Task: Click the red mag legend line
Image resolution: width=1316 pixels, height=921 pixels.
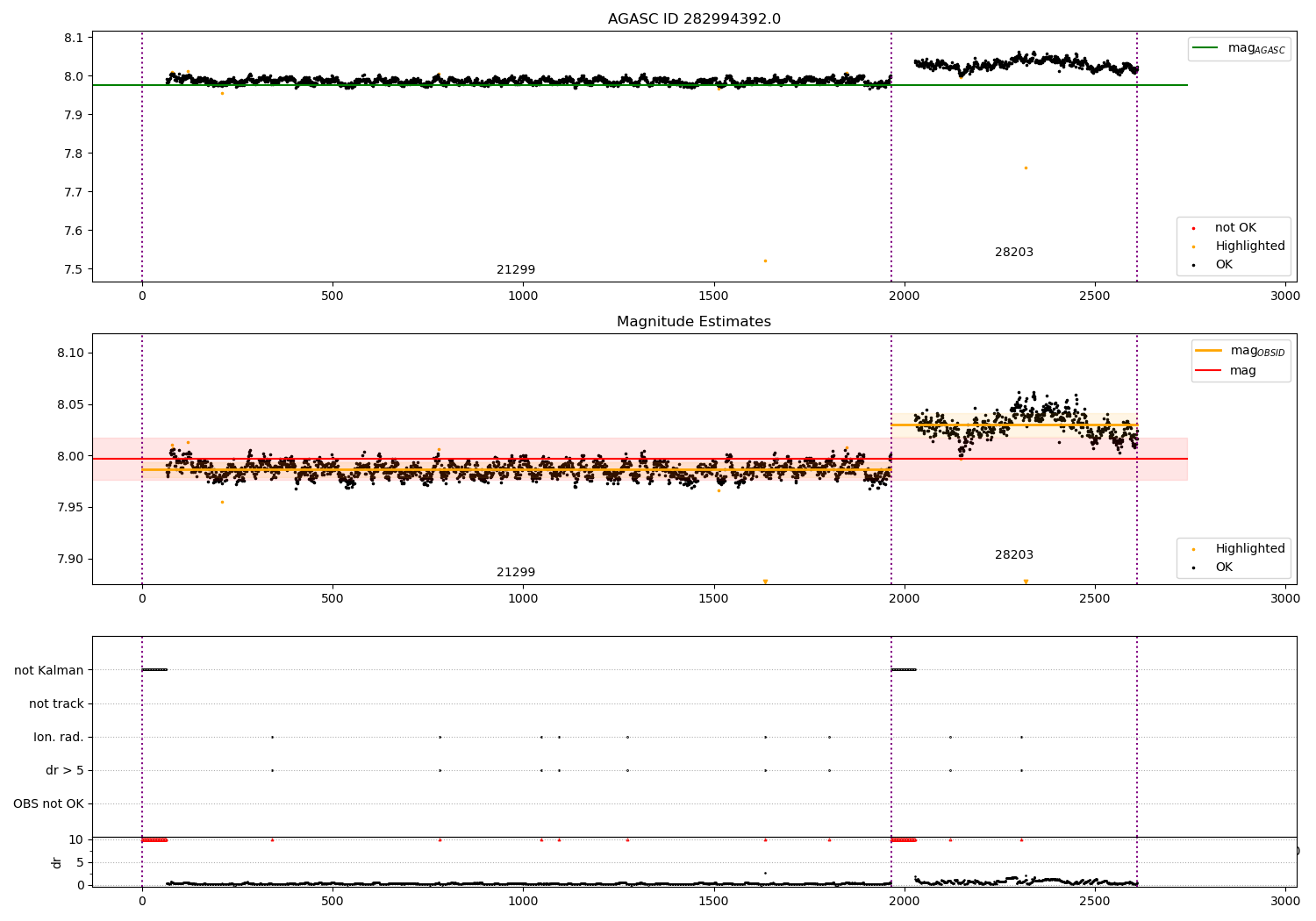Action: point(1208,371)
